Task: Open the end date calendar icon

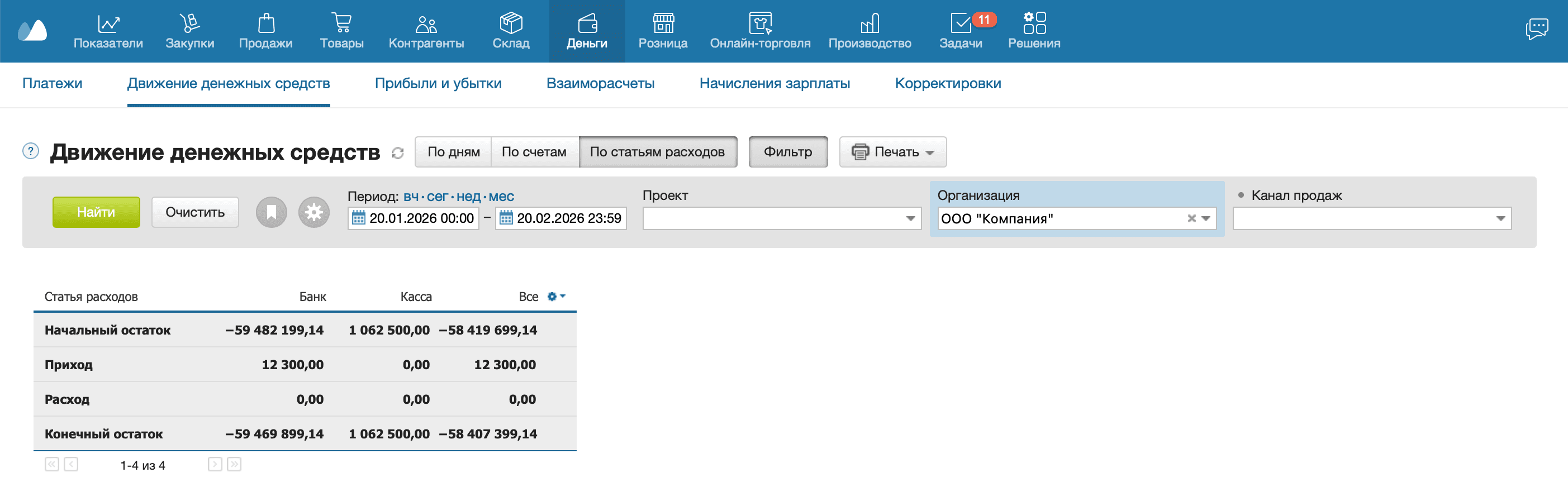Action: click(x=506, y=218)
